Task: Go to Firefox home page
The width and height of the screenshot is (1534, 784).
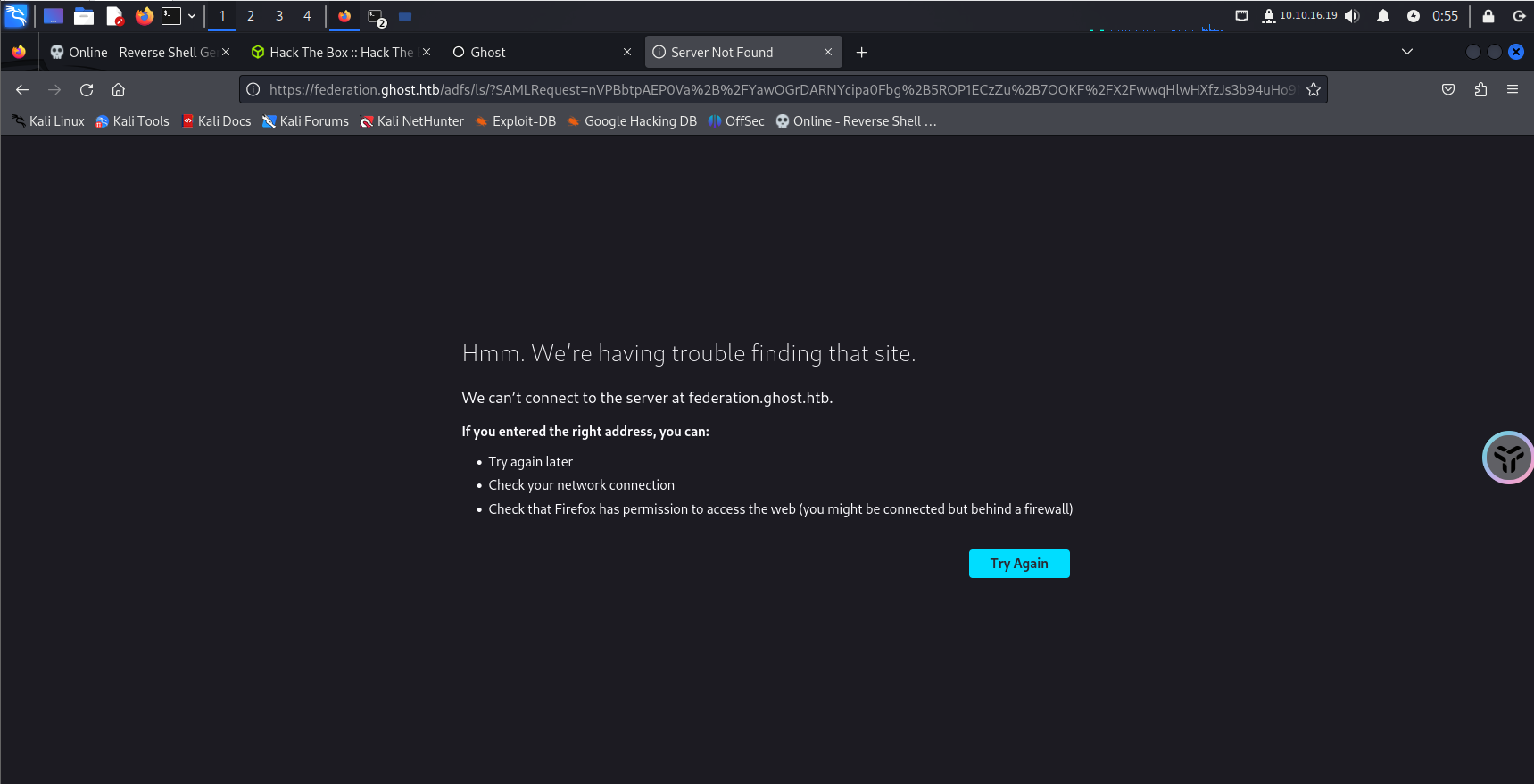Action: (118, 90)
